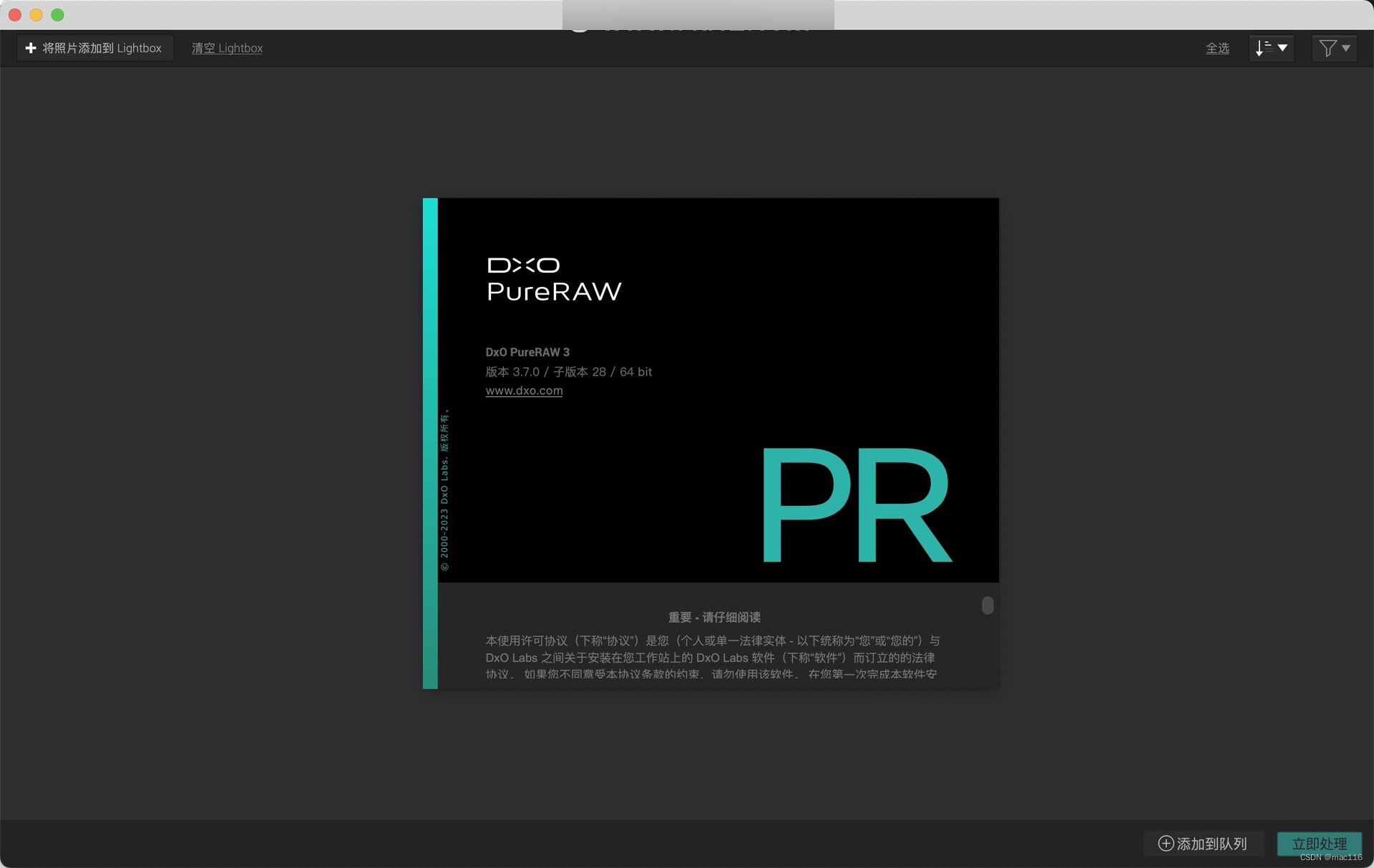
Task: Click the 添加到队列 add to queue button
Action: [1203, 844]
